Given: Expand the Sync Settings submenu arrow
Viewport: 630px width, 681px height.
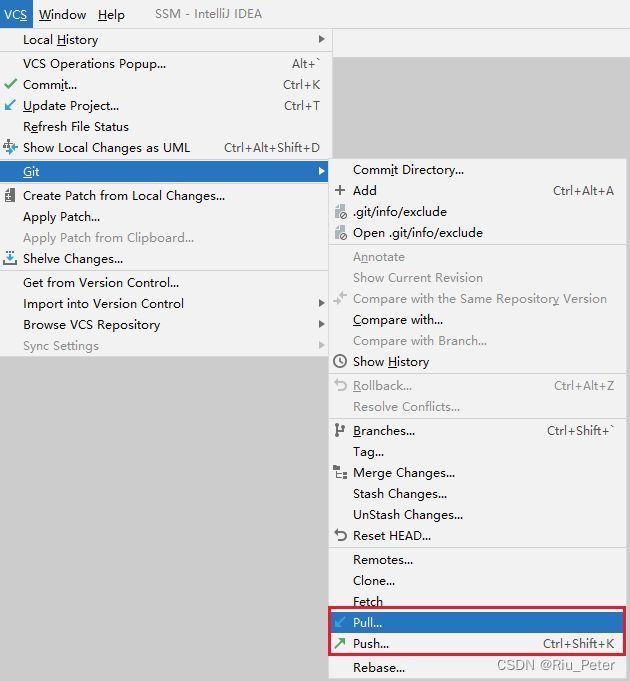Looking at the screenshot, I should tap(321, 345).
